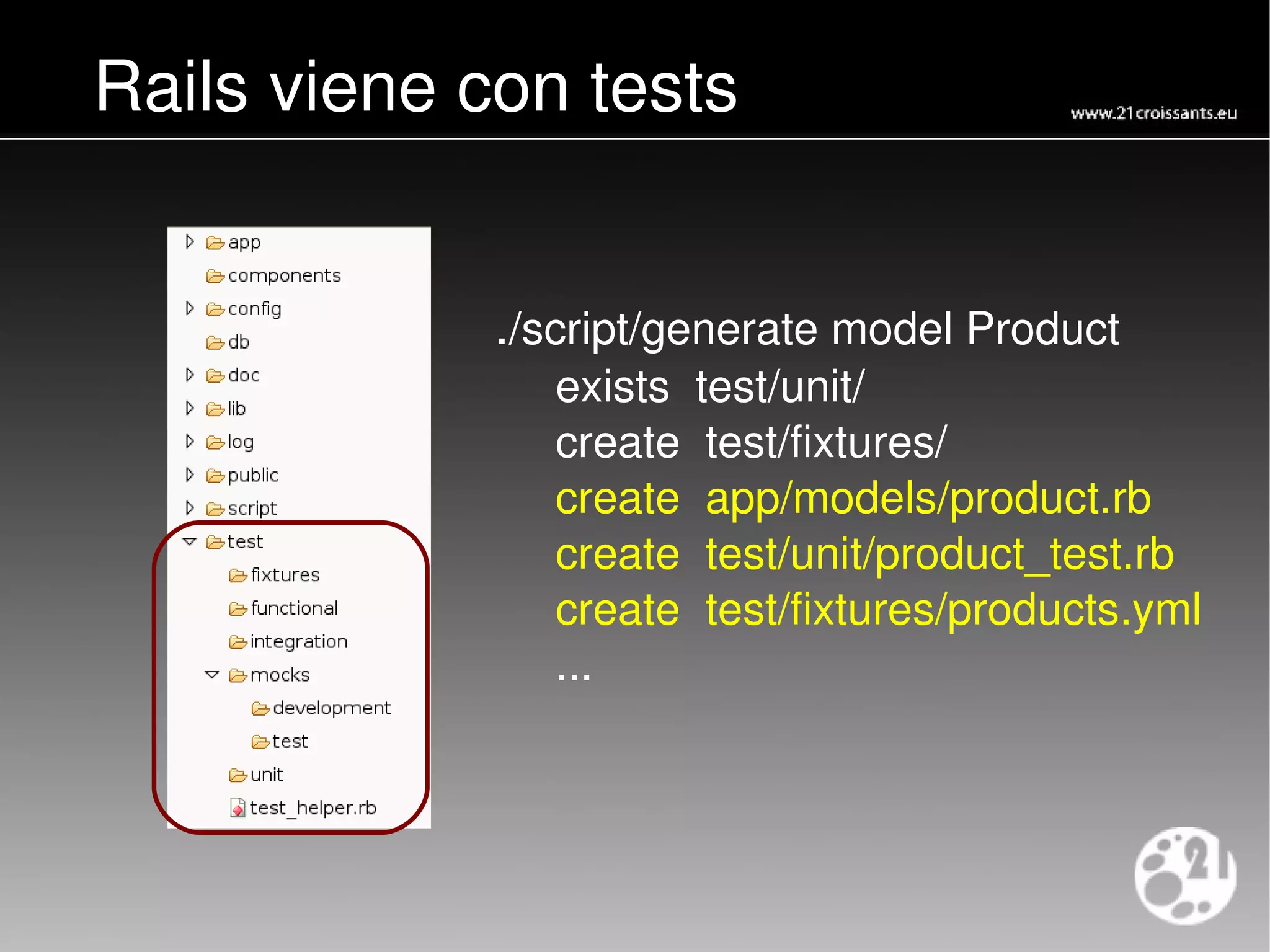
Task: Expand the doc folder arrow
Action: (x=190, y=375)
